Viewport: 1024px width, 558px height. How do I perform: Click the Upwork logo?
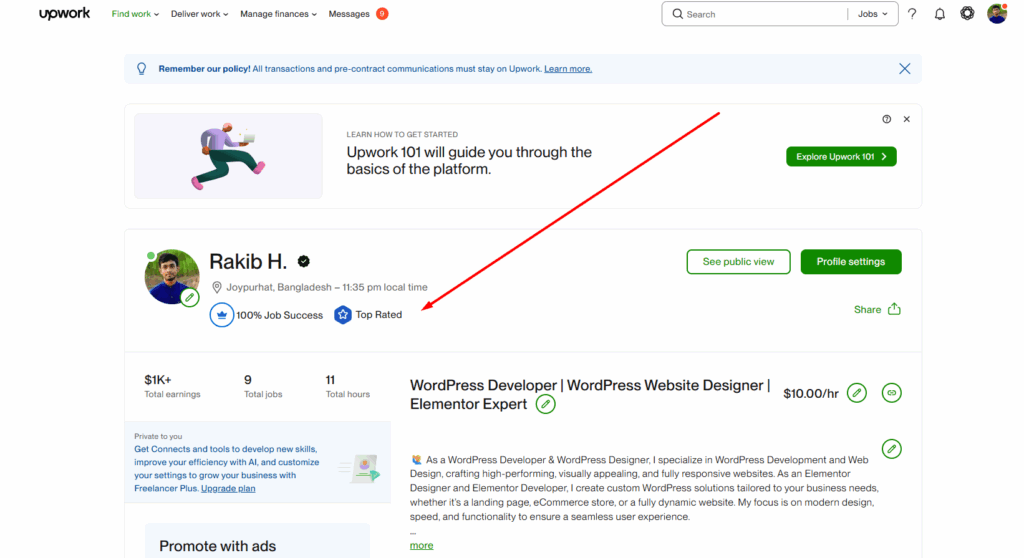(x=64, y=14)
